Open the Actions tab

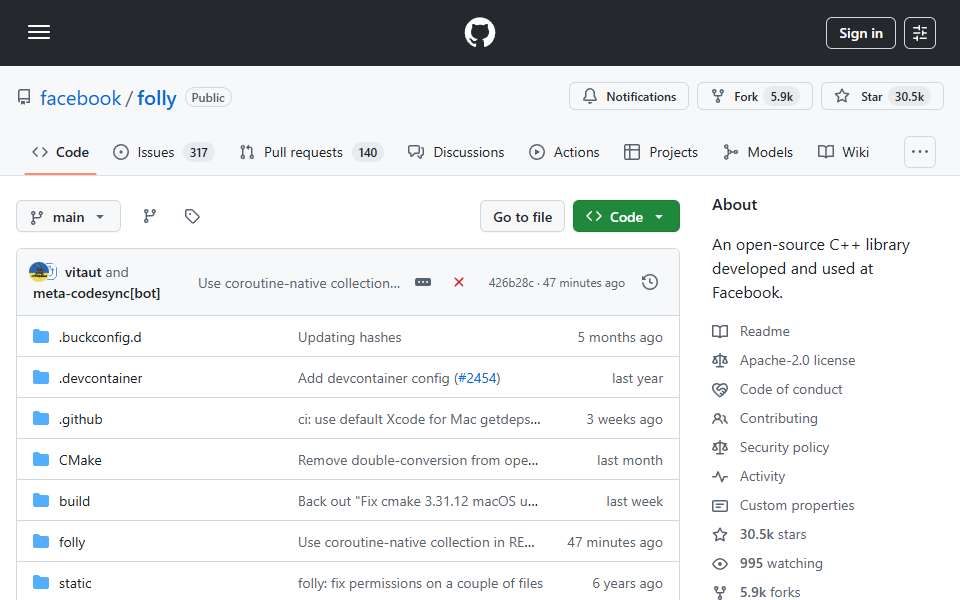(564, 152)
